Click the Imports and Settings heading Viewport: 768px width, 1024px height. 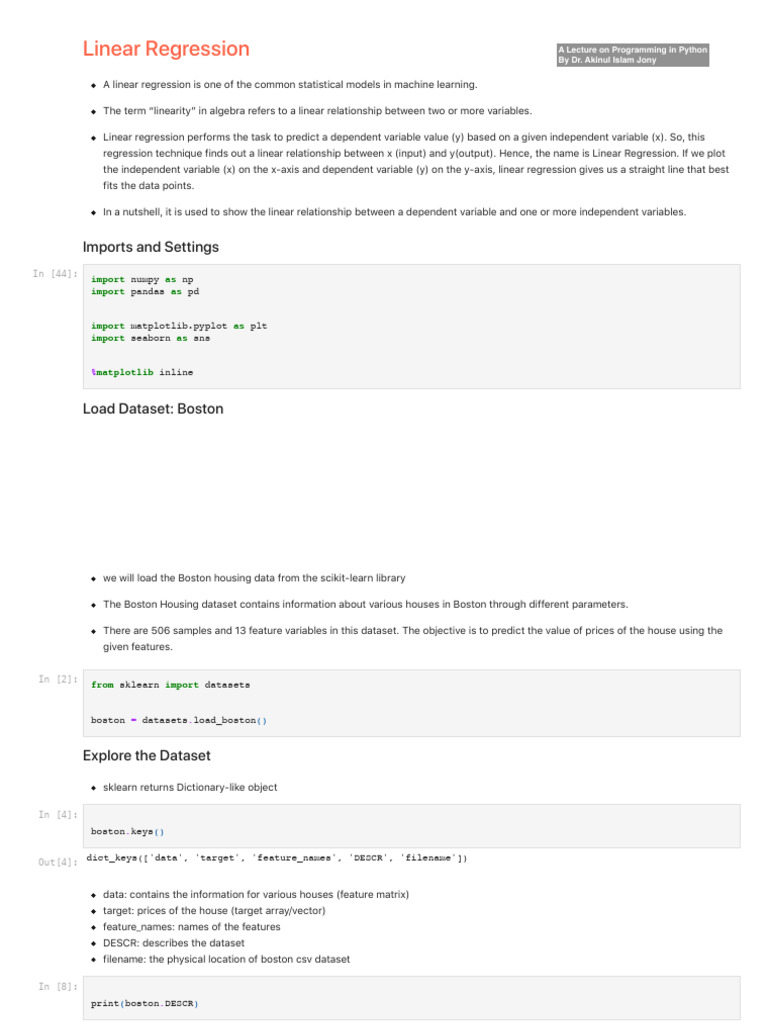click(x=151, y=247)
